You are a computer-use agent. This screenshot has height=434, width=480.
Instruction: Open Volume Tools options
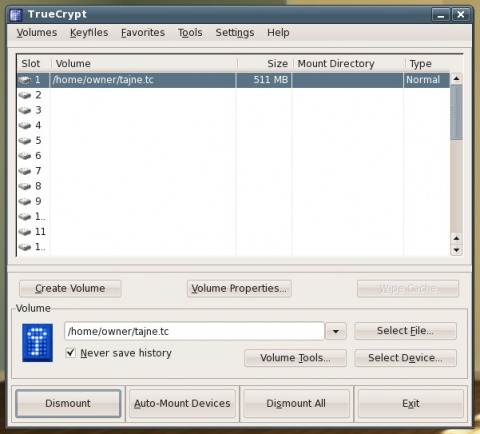pos(295,358)
